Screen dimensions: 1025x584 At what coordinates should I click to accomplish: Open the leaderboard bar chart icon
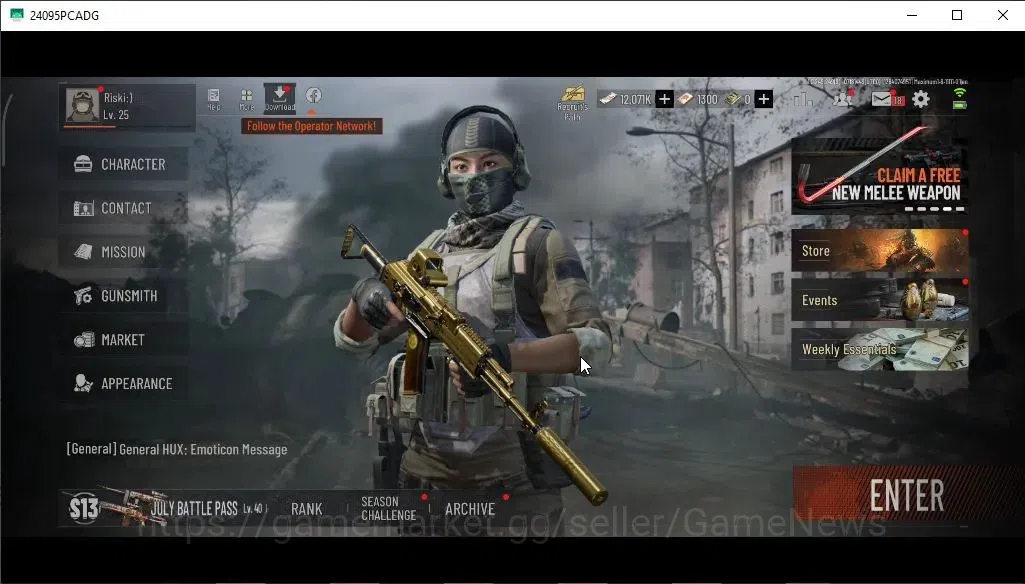802,99
